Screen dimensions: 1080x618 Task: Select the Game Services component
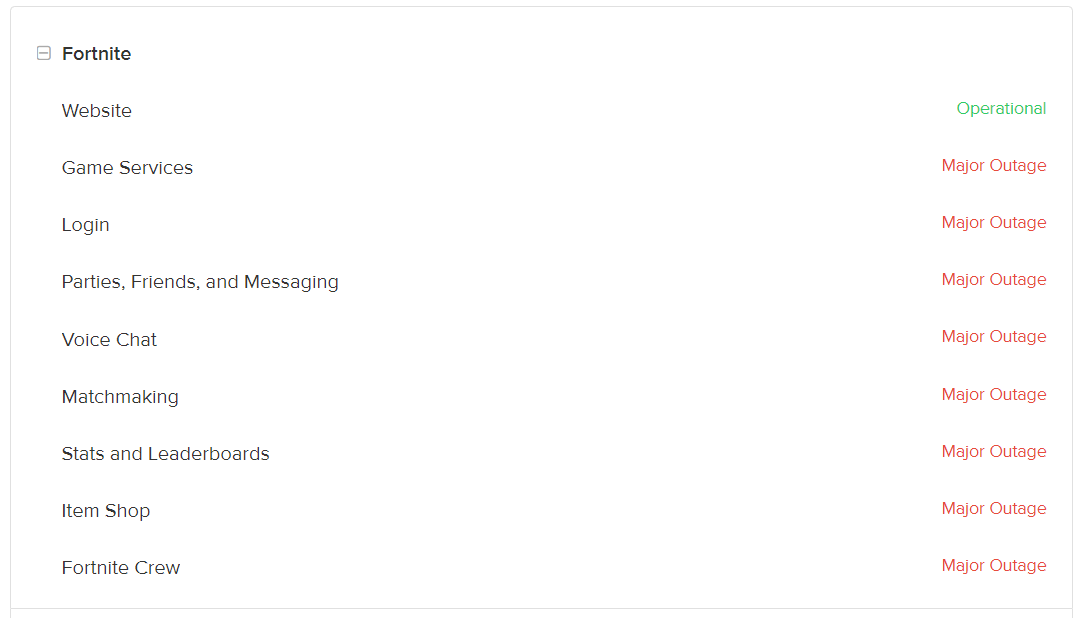127,168
